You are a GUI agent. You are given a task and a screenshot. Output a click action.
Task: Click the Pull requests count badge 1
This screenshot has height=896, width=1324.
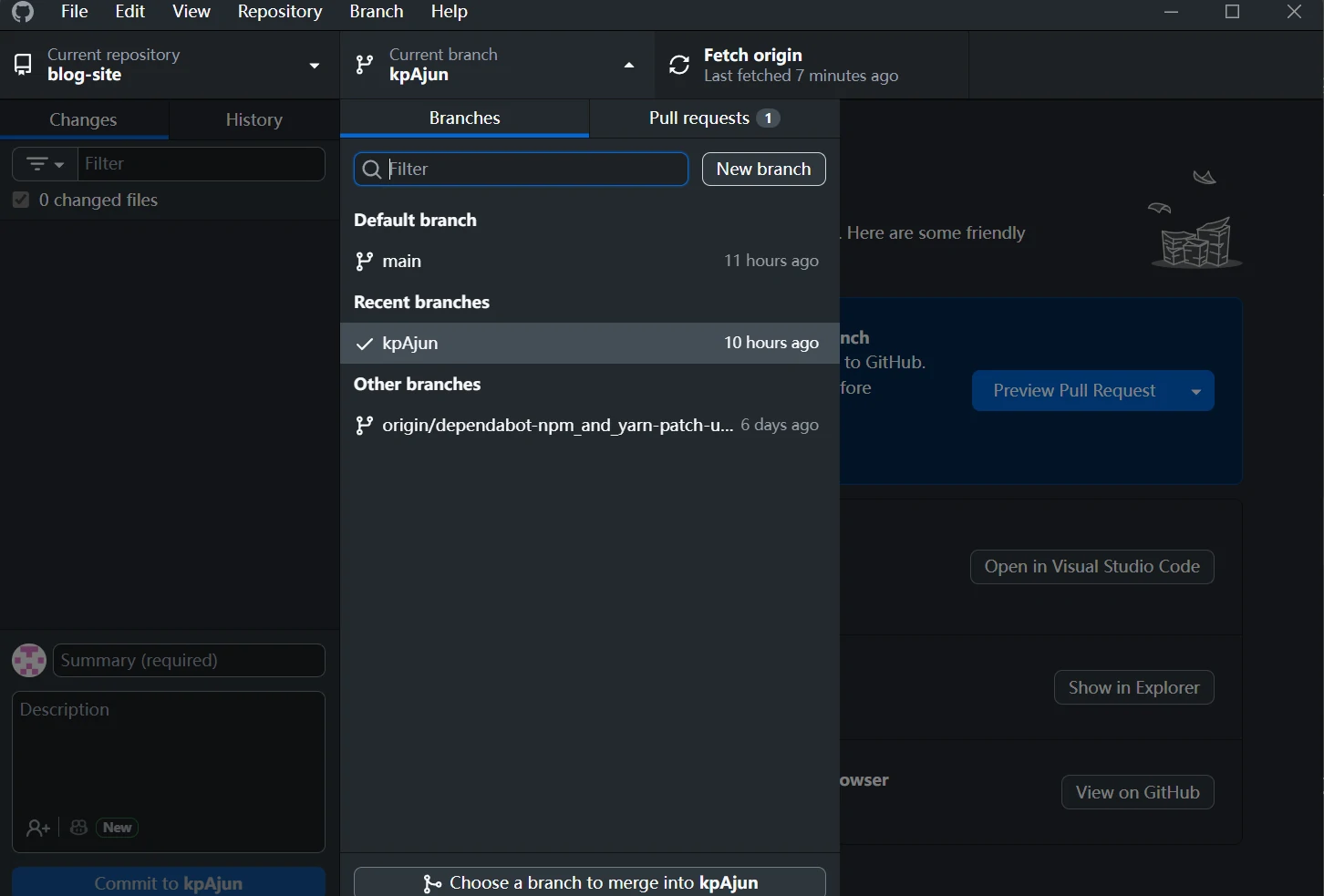(x=769, y=118)
